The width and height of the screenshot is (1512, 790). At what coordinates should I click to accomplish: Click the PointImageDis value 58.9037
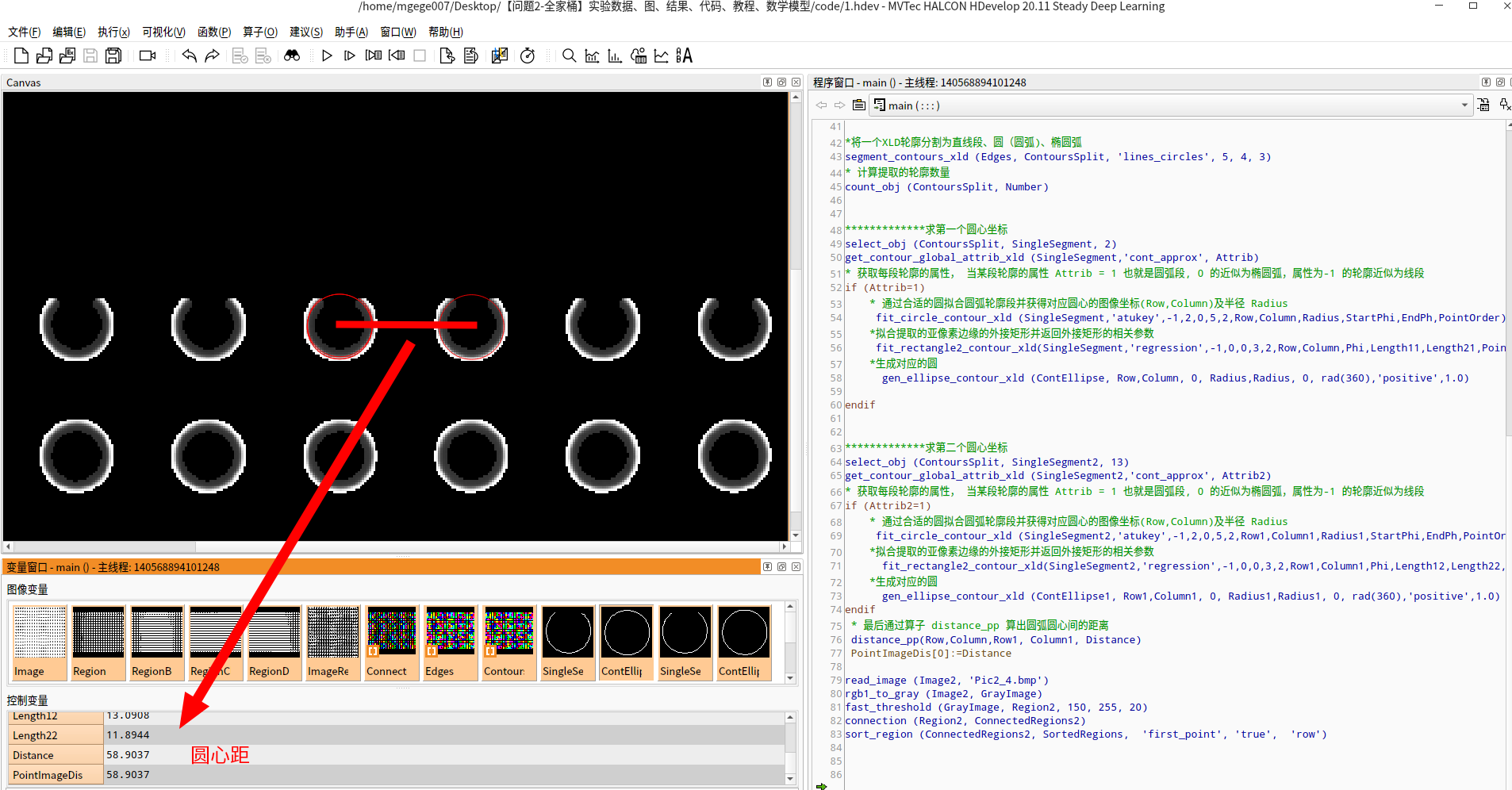129,775
